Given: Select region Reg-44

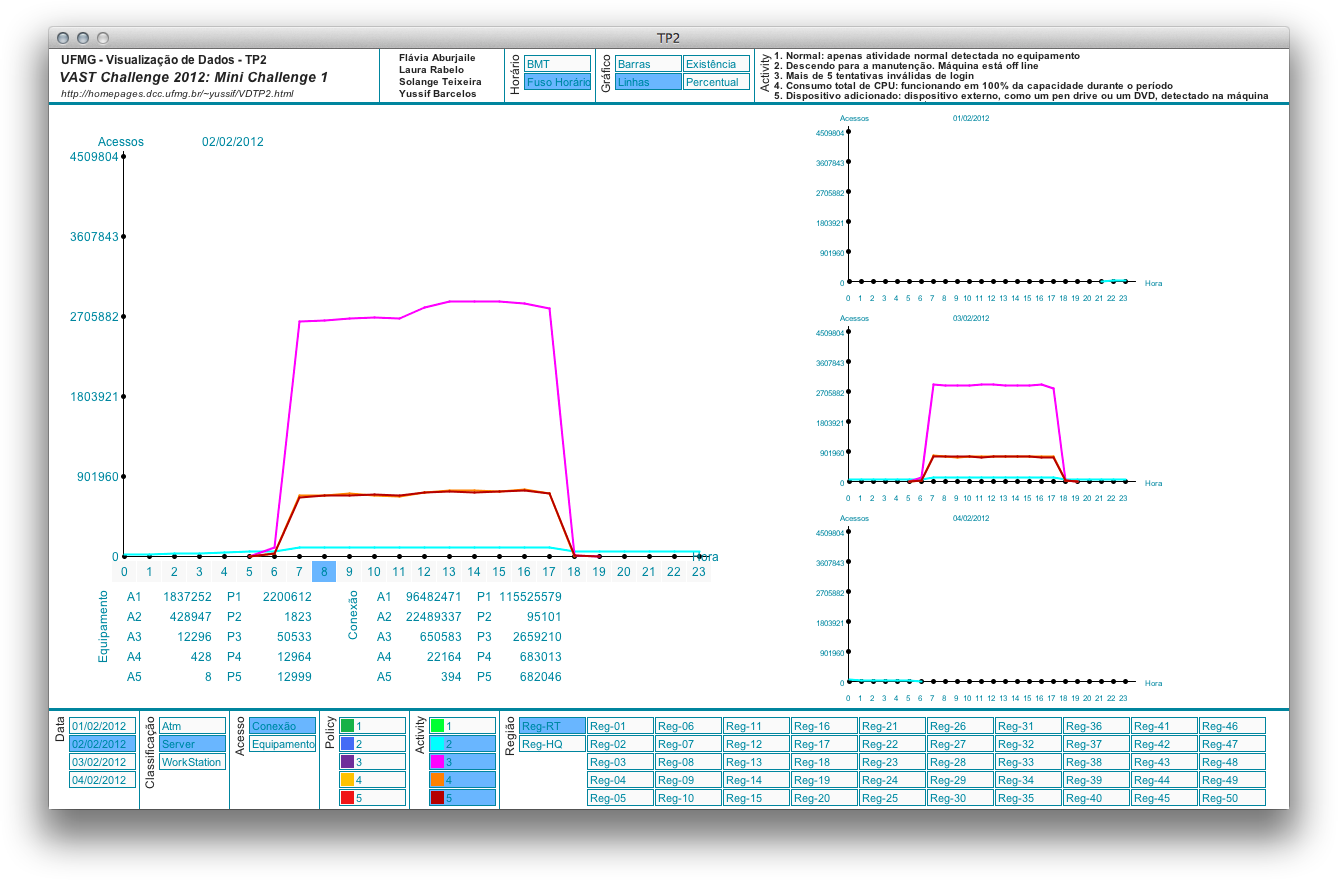Looking at the screenshot, I should 1164,780.
